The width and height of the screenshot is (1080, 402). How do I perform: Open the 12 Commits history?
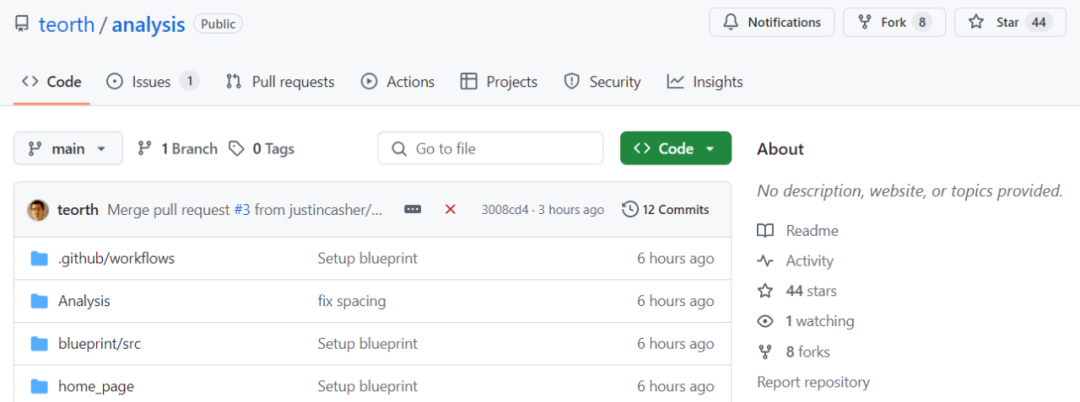click(665, 209)
